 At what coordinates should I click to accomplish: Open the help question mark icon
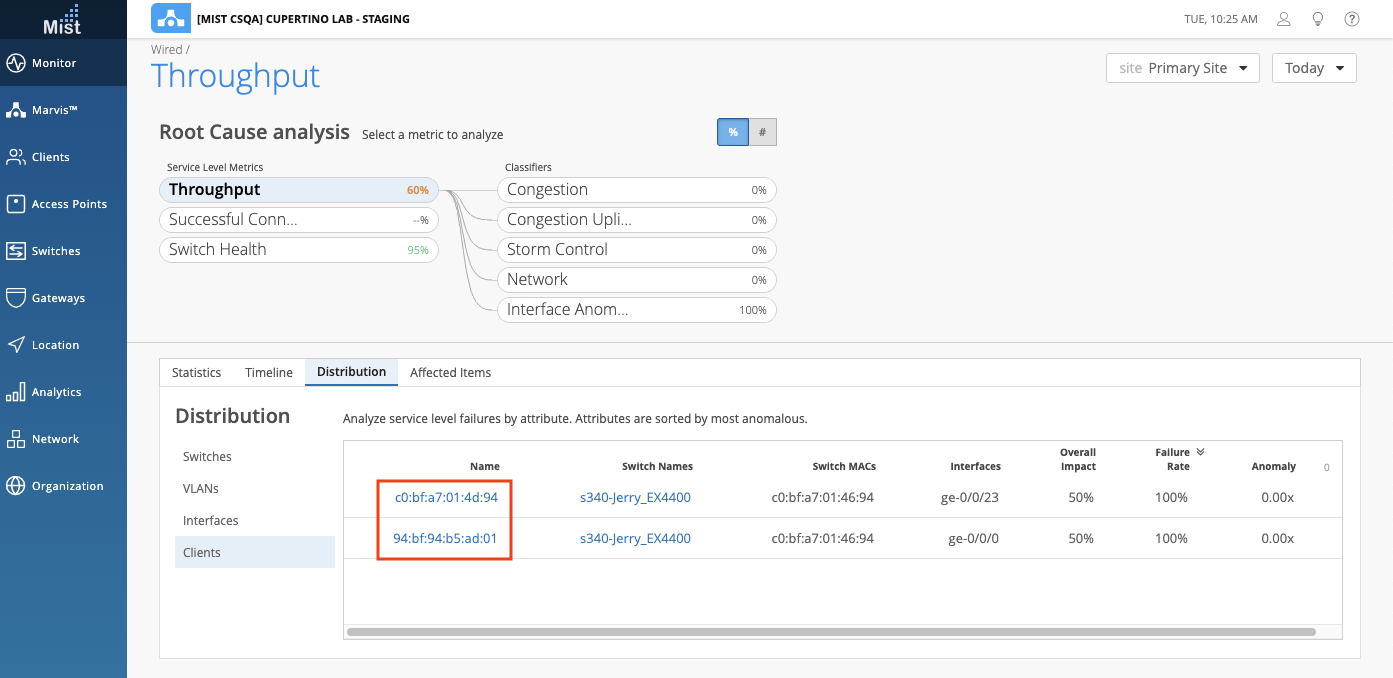pyautogui.click(x=1352, y=19)
